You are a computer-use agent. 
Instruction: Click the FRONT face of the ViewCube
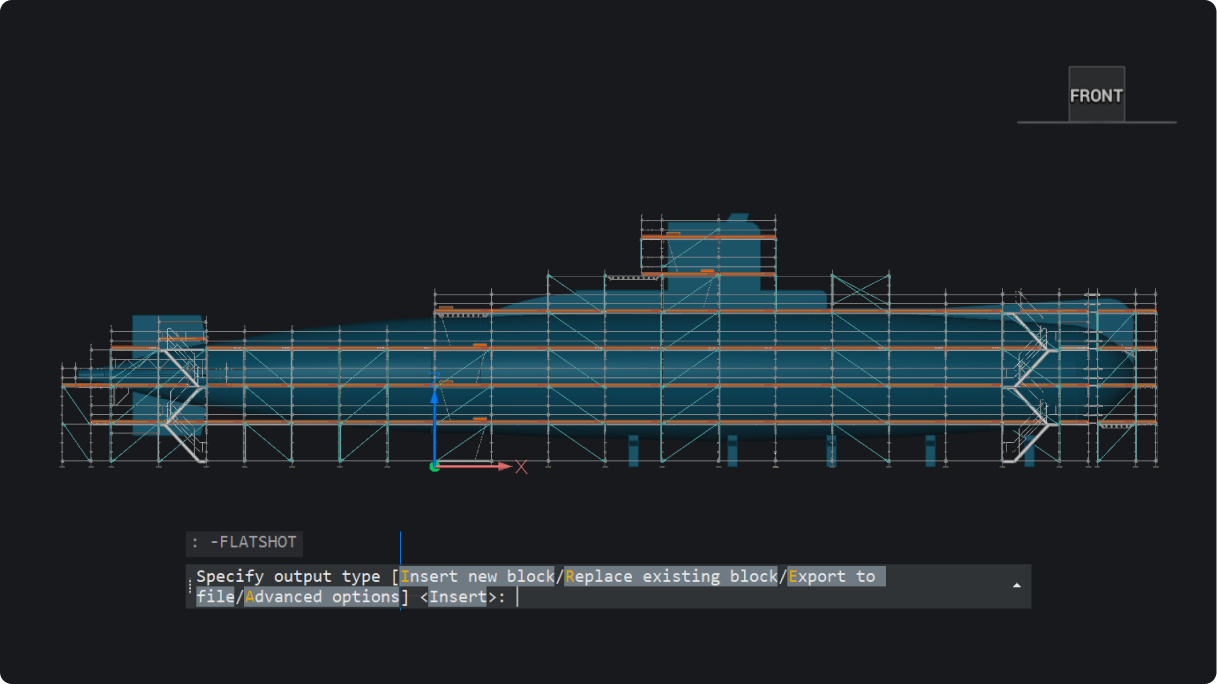tap(1096, 95)
